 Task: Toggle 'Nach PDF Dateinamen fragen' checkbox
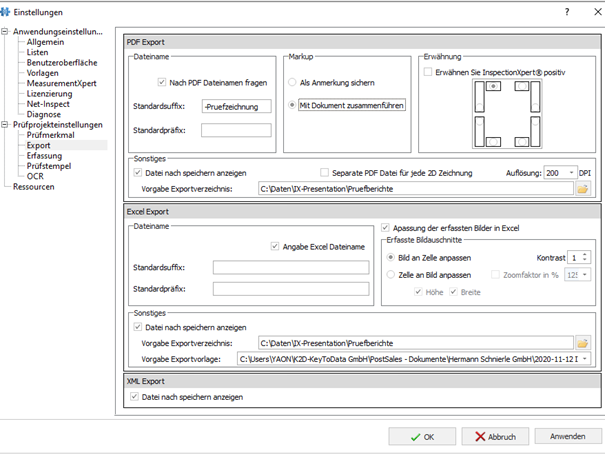tap(162, 82)
